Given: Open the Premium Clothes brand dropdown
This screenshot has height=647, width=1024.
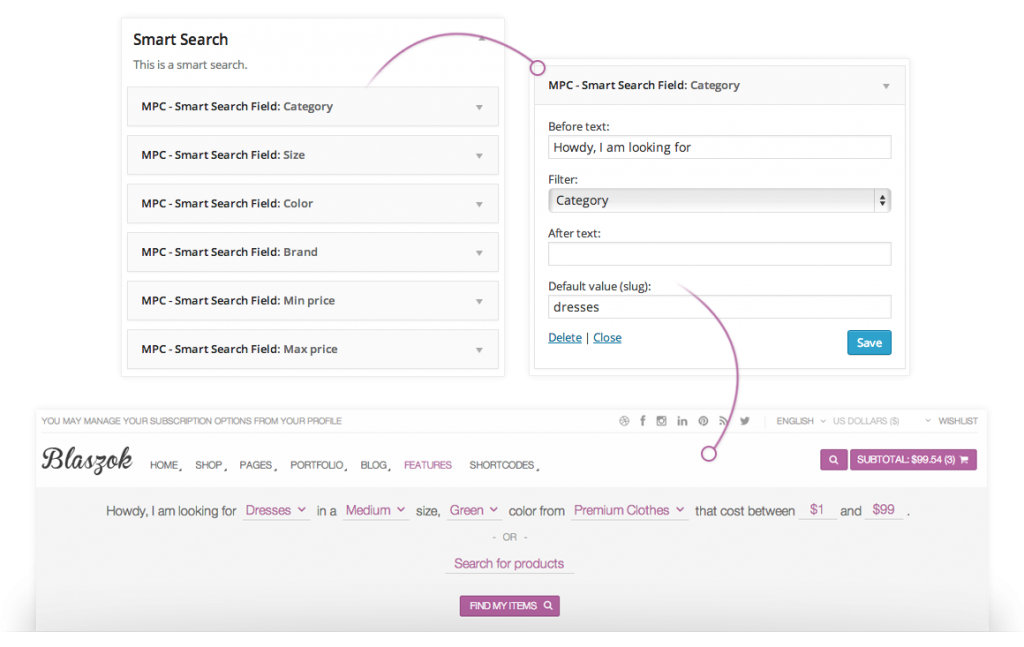Looking at the screenshot, I should [x=629, y=510].
